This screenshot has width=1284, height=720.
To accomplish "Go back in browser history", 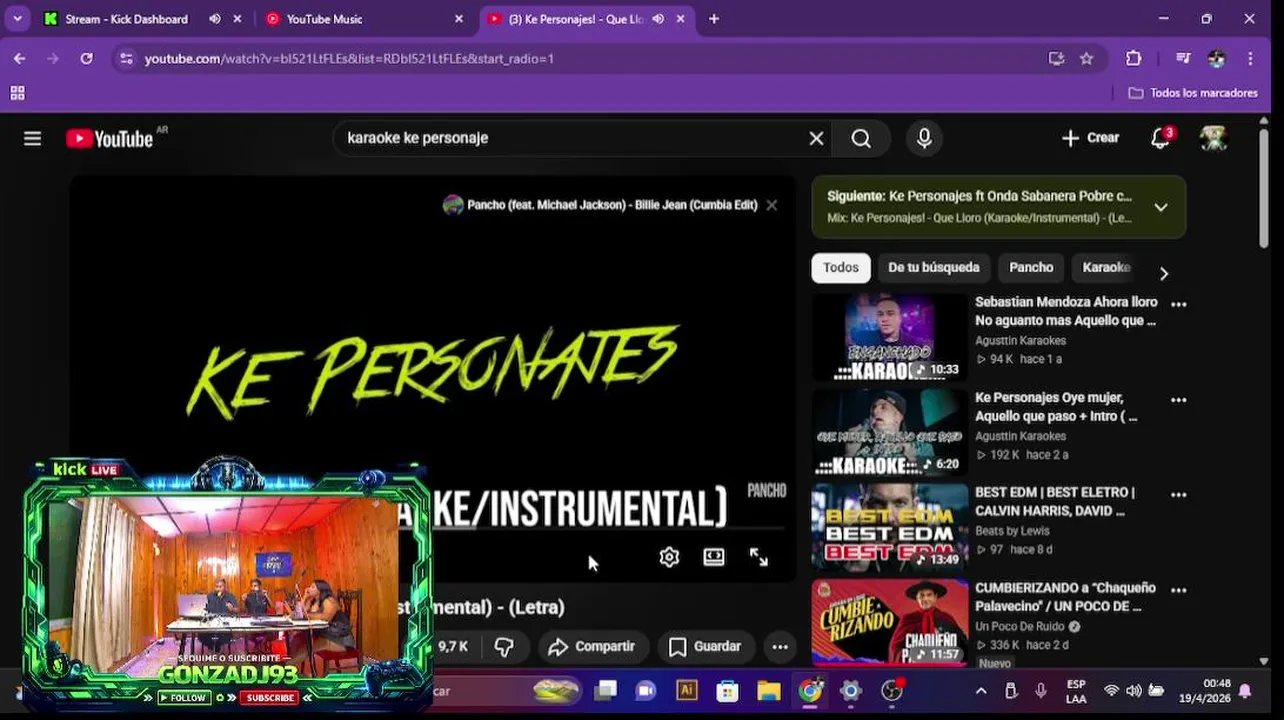I will (x=19, y=59).
